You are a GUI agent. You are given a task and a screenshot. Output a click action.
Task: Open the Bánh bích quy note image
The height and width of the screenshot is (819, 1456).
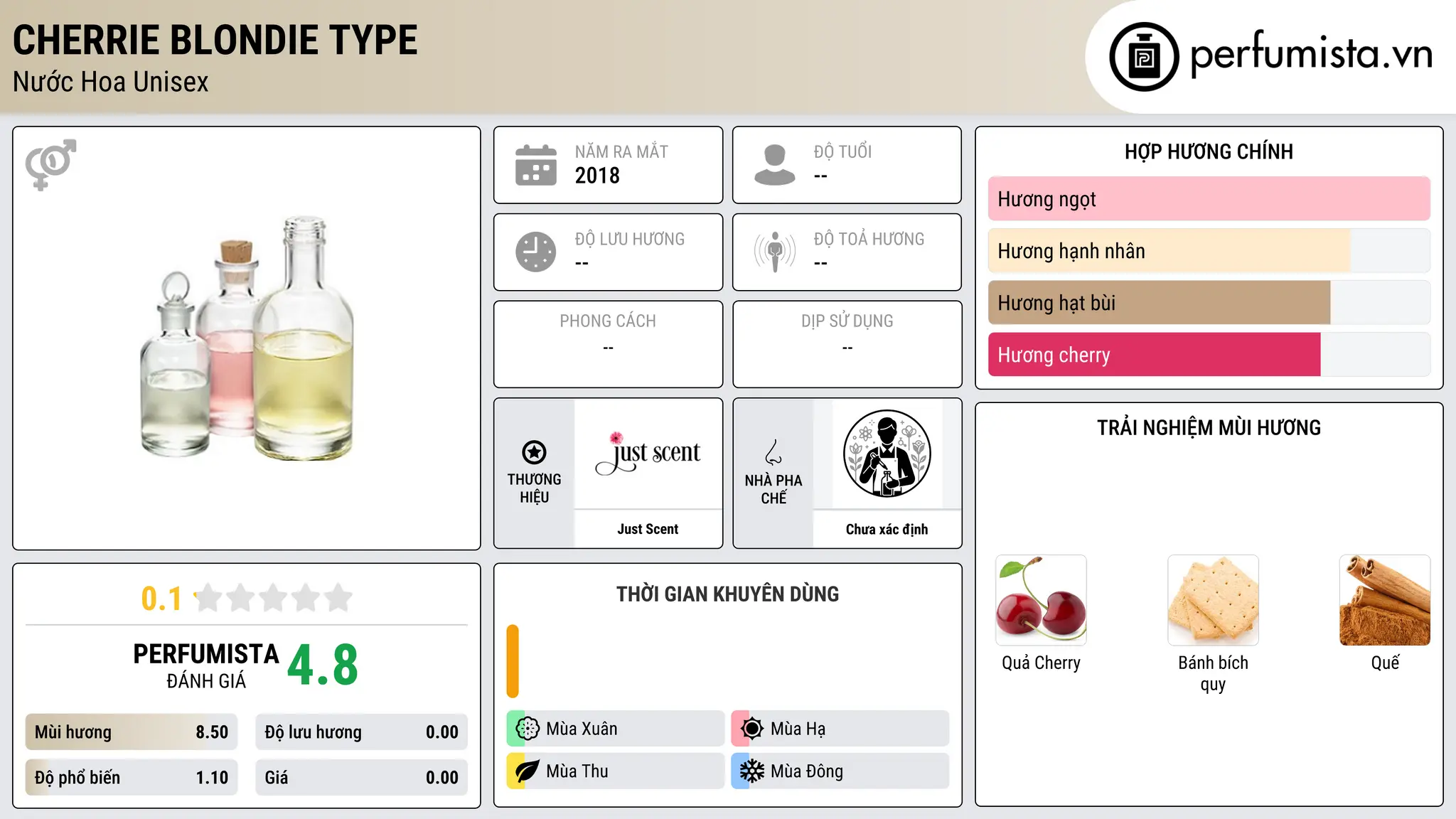click(1213, 600)
